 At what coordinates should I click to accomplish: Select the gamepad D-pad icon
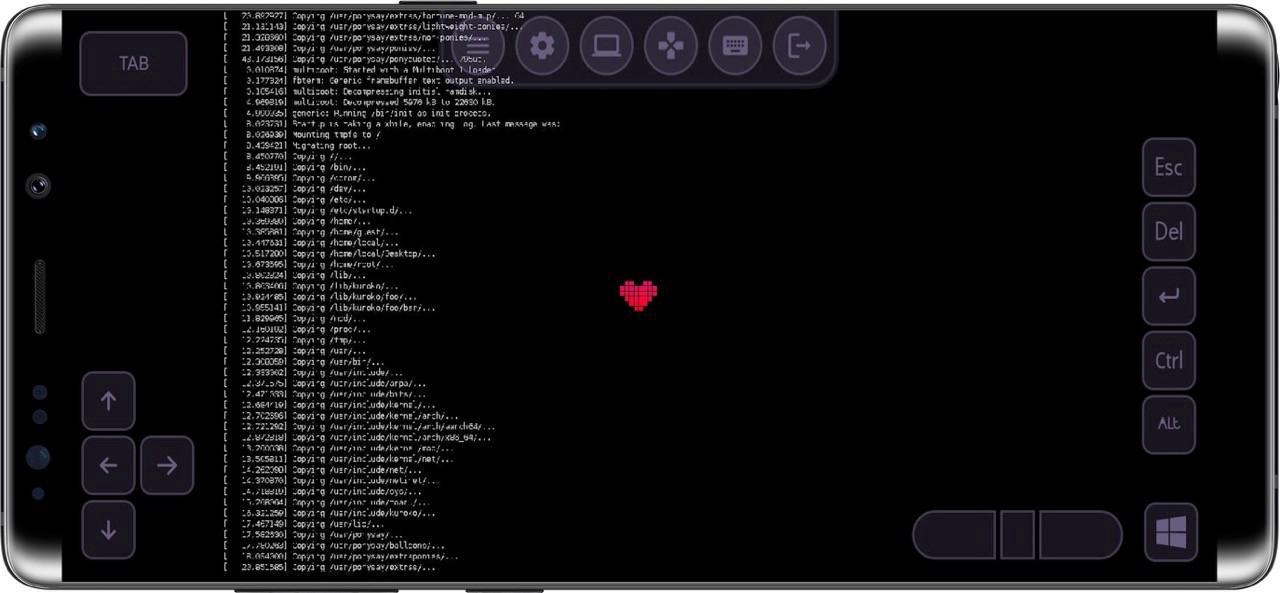671,46
